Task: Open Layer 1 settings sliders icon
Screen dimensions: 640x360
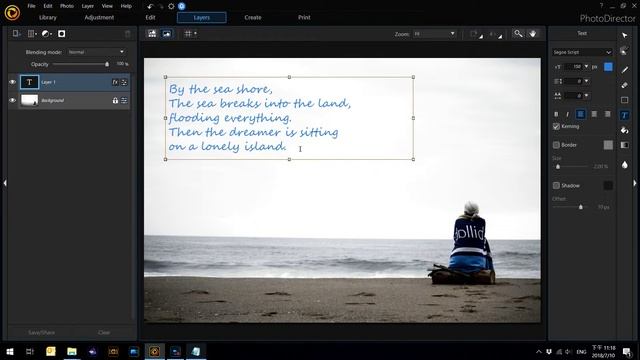Action: coord(124,82)
